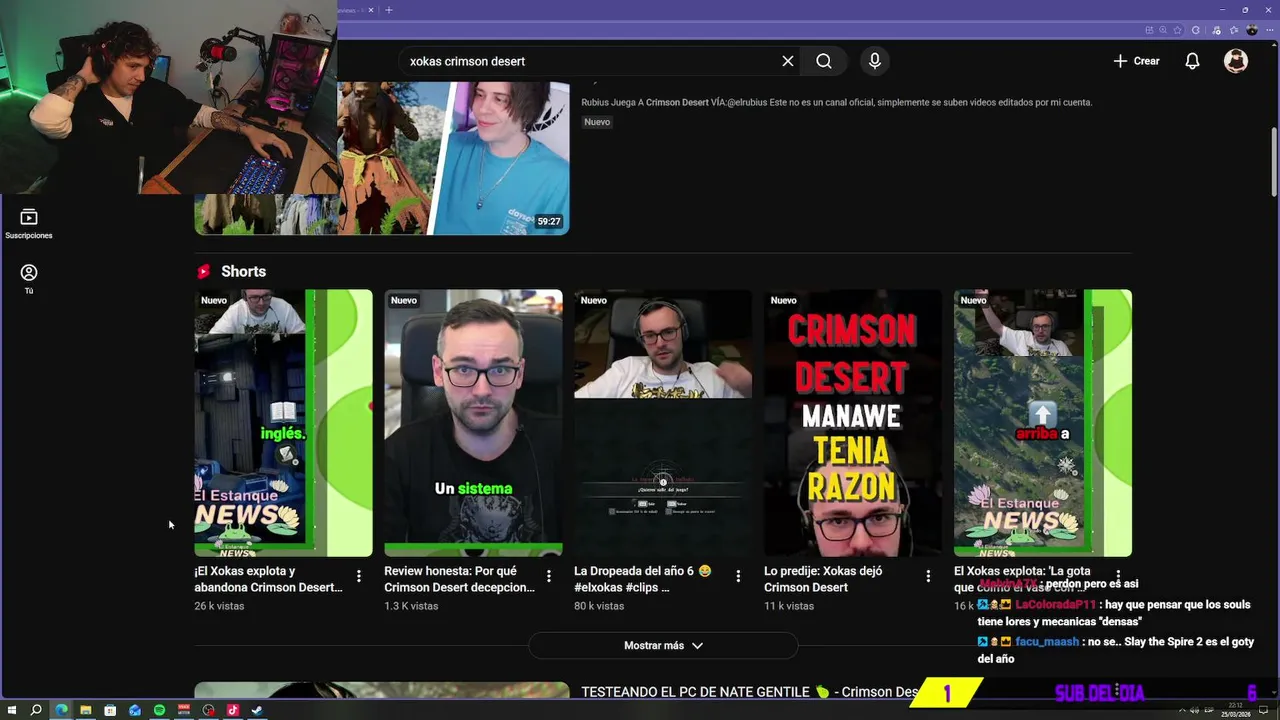Open a new browser tab with plus
This screenshot has width=1280, height=720.
(x=389, y=10)
